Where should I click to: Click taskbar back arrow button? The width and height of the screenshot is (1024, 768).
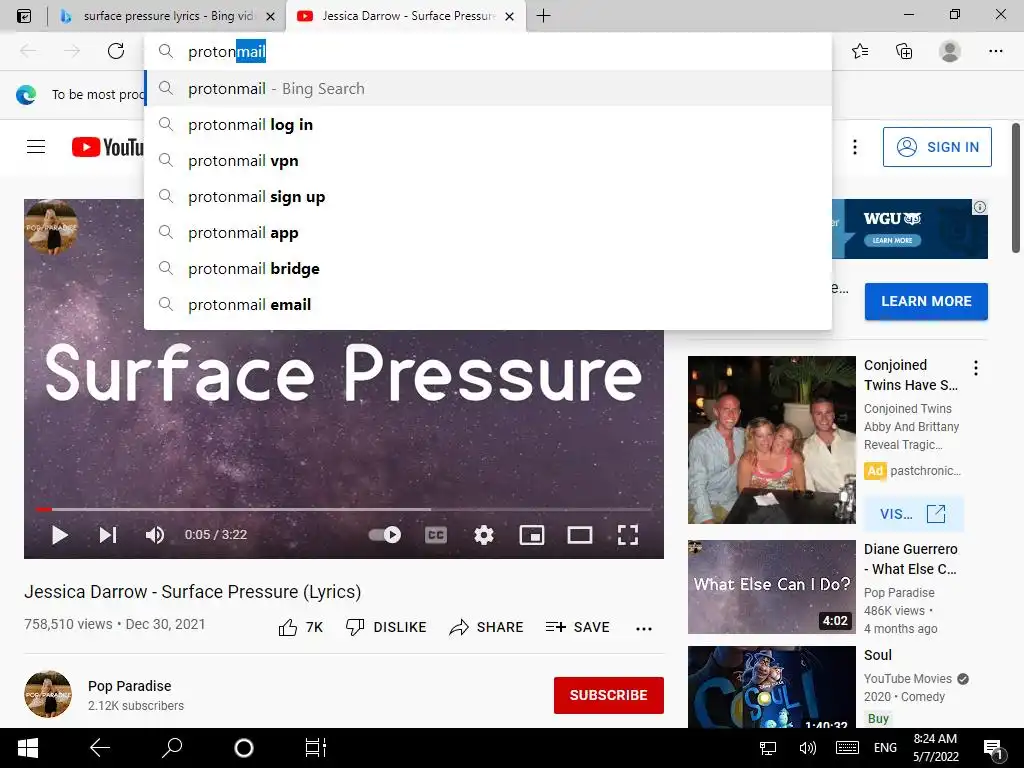coord(99,748)
